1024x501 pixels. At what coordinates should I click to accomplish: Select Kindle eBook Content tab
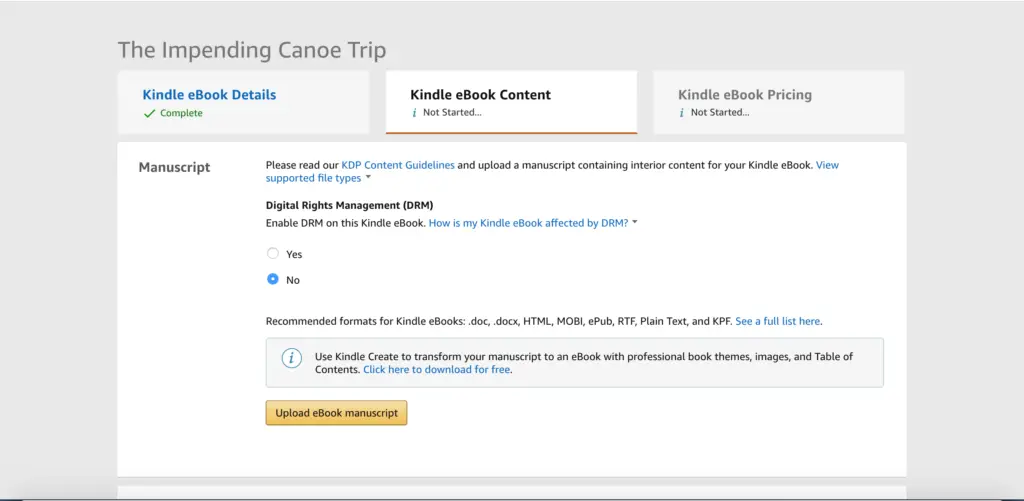coord(511,102)
